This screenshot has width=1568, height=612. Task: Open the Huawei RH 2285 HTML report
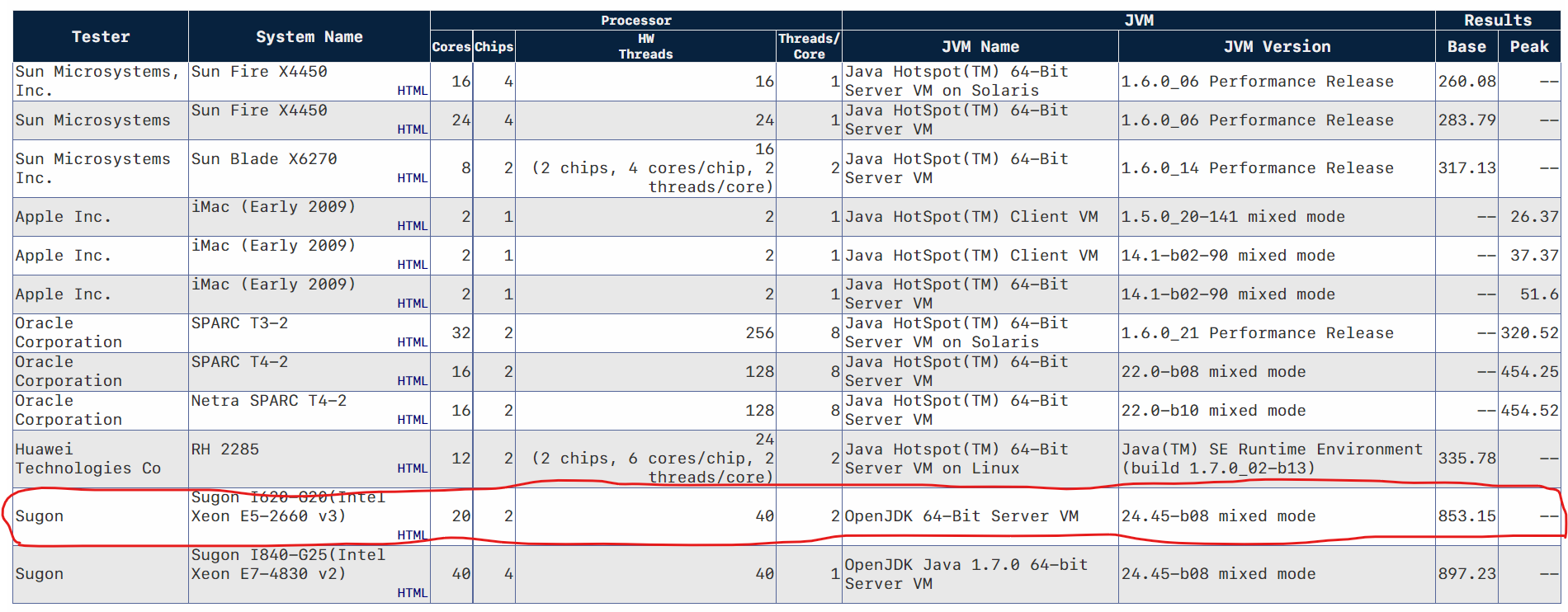[412, 468]
